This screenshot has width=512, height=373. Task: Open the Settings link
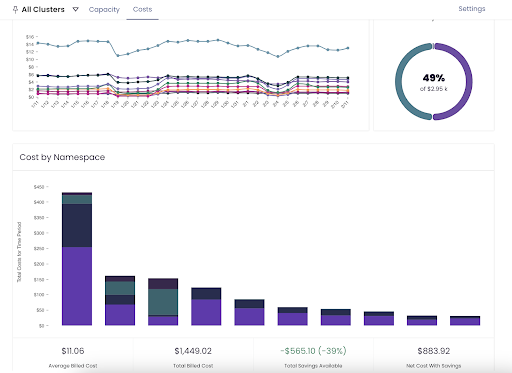point(472,9)
